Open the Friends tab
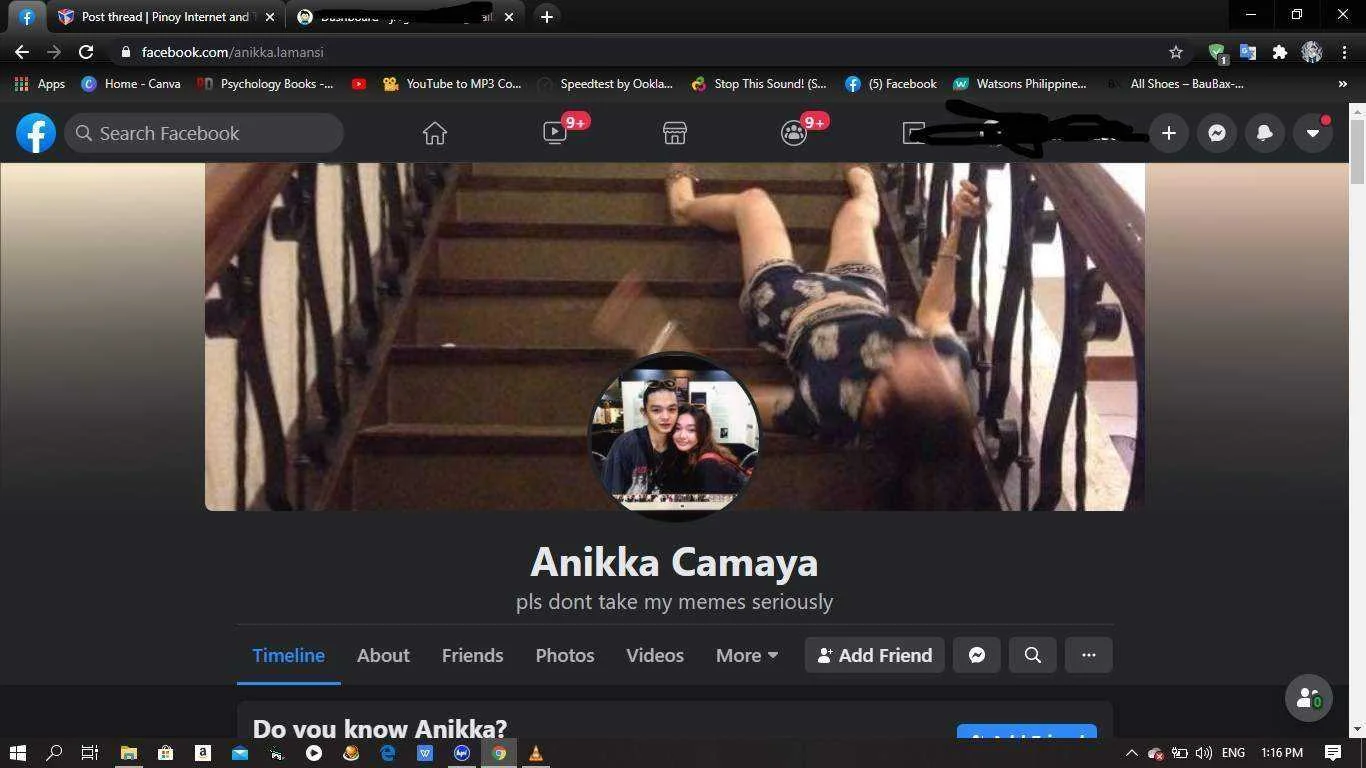The width and height of the screenshot is (1366, 768). tap(472, 655)
